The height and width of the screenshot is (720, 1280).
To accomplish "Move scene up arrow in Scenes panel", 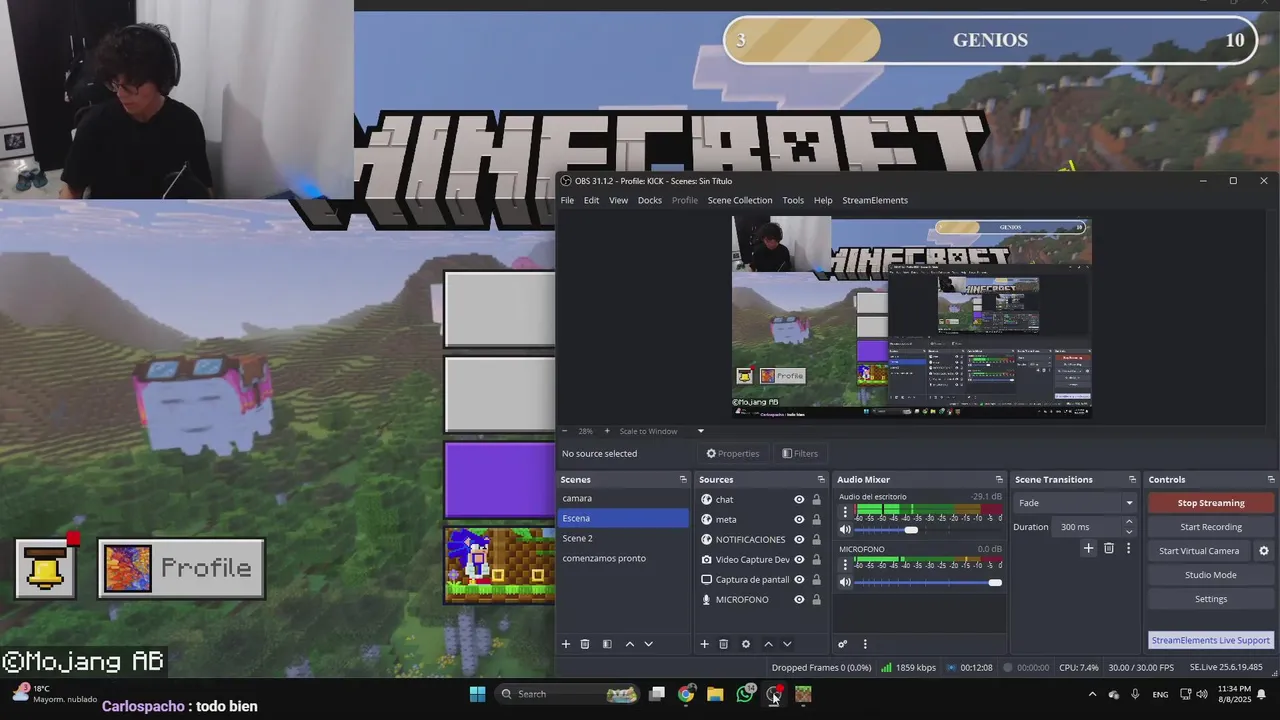I will pyautogui.click(x=629, y=644).
